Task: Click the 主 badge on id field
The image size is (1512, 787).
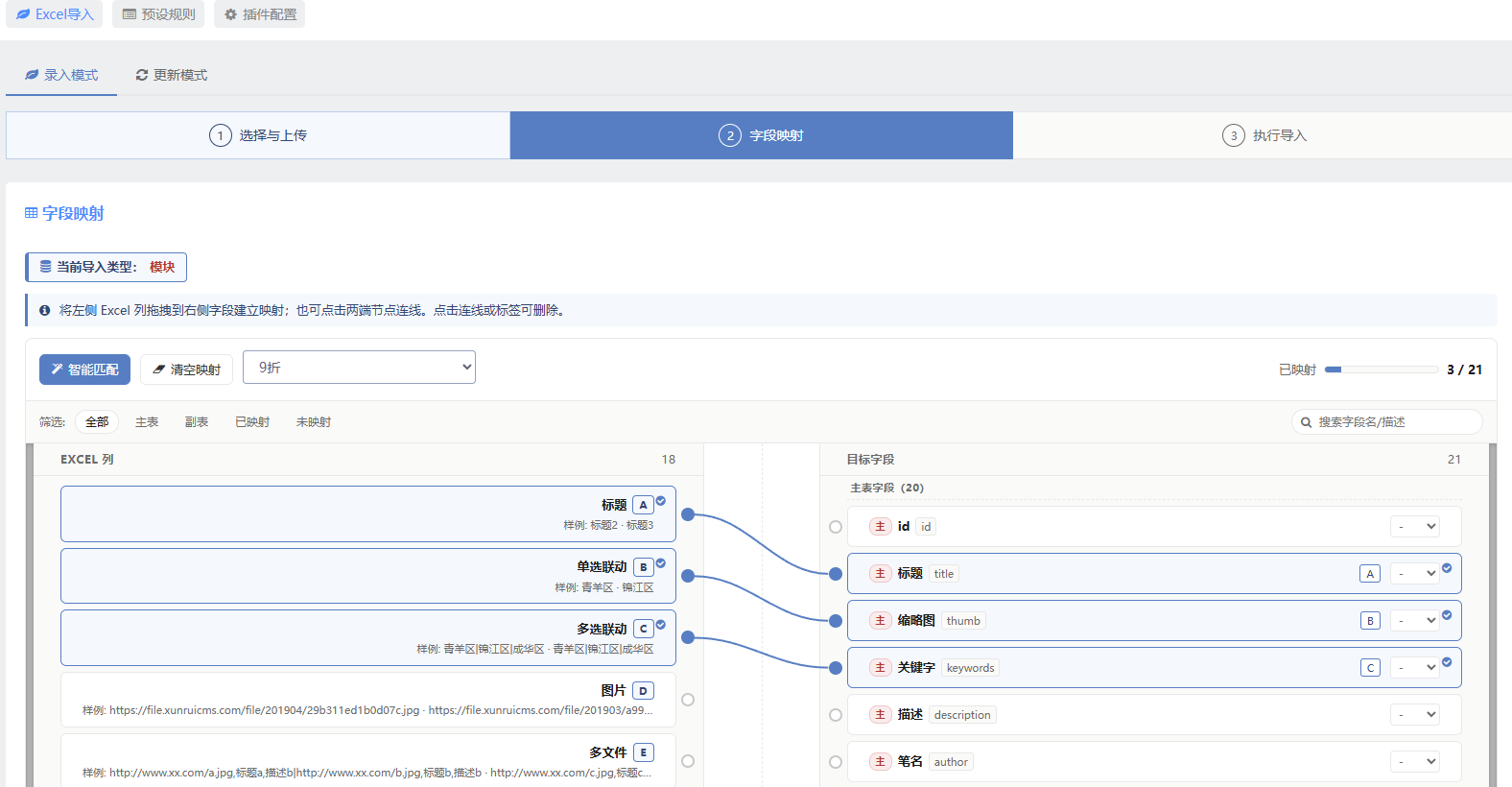Action: 881,527
